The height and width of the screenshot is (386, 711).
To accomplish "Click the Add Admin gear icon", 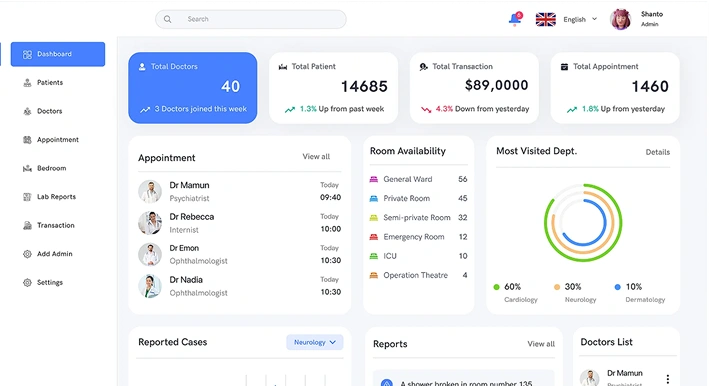I will pos(27,254).
